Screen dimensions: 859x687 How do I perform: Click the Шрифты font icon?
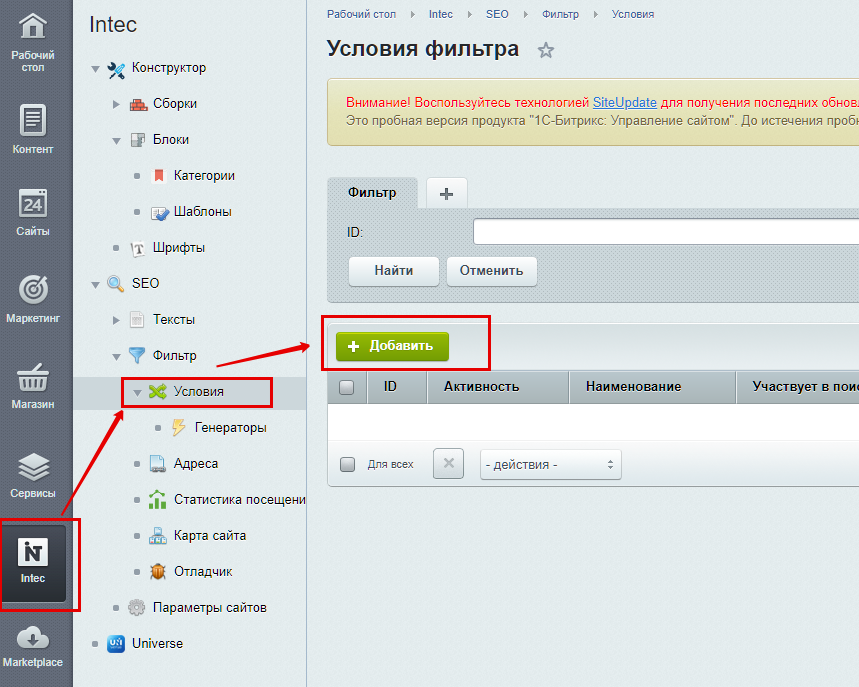coord(138,249)
